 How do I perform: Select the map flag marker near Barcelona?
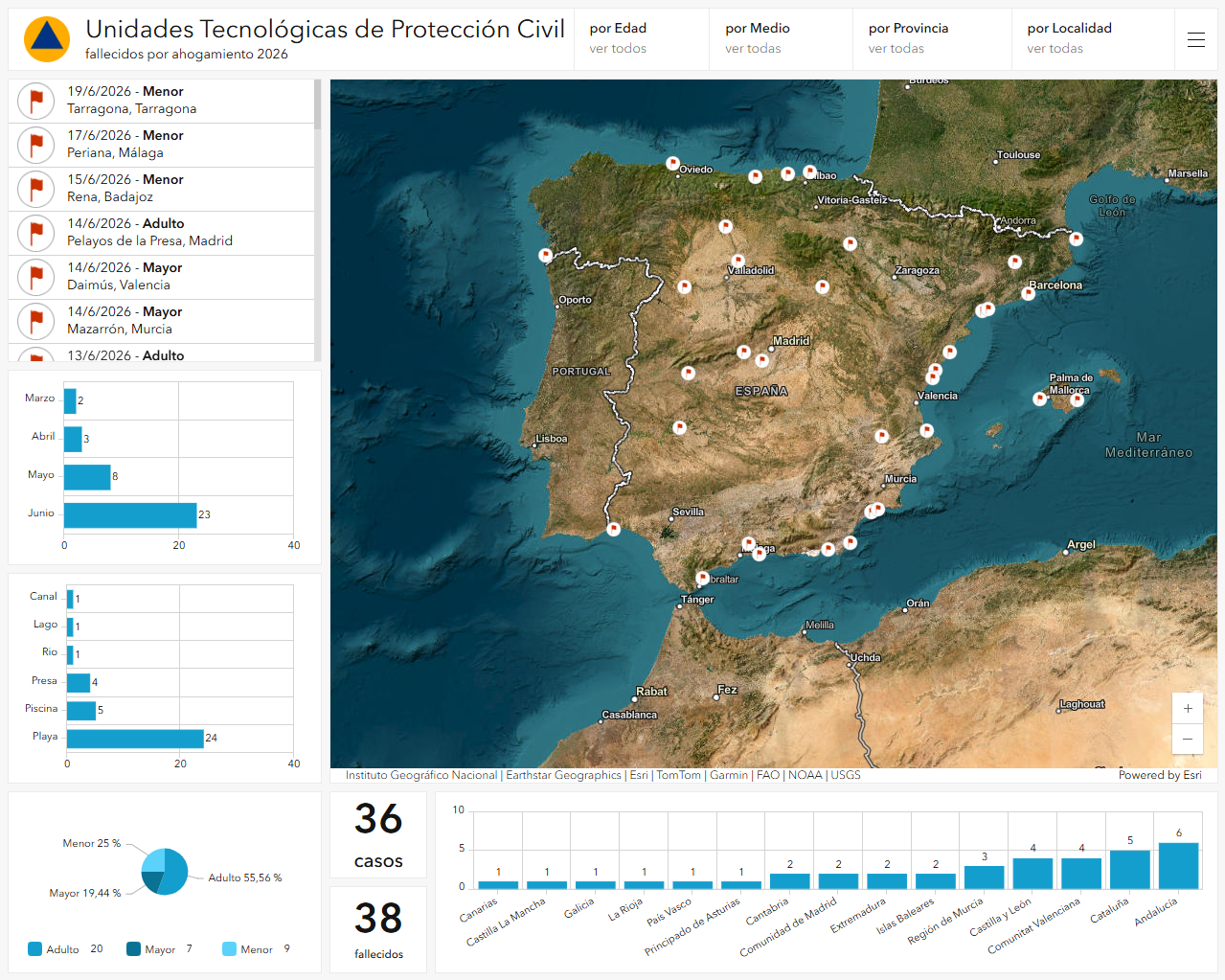point(1028,293)
